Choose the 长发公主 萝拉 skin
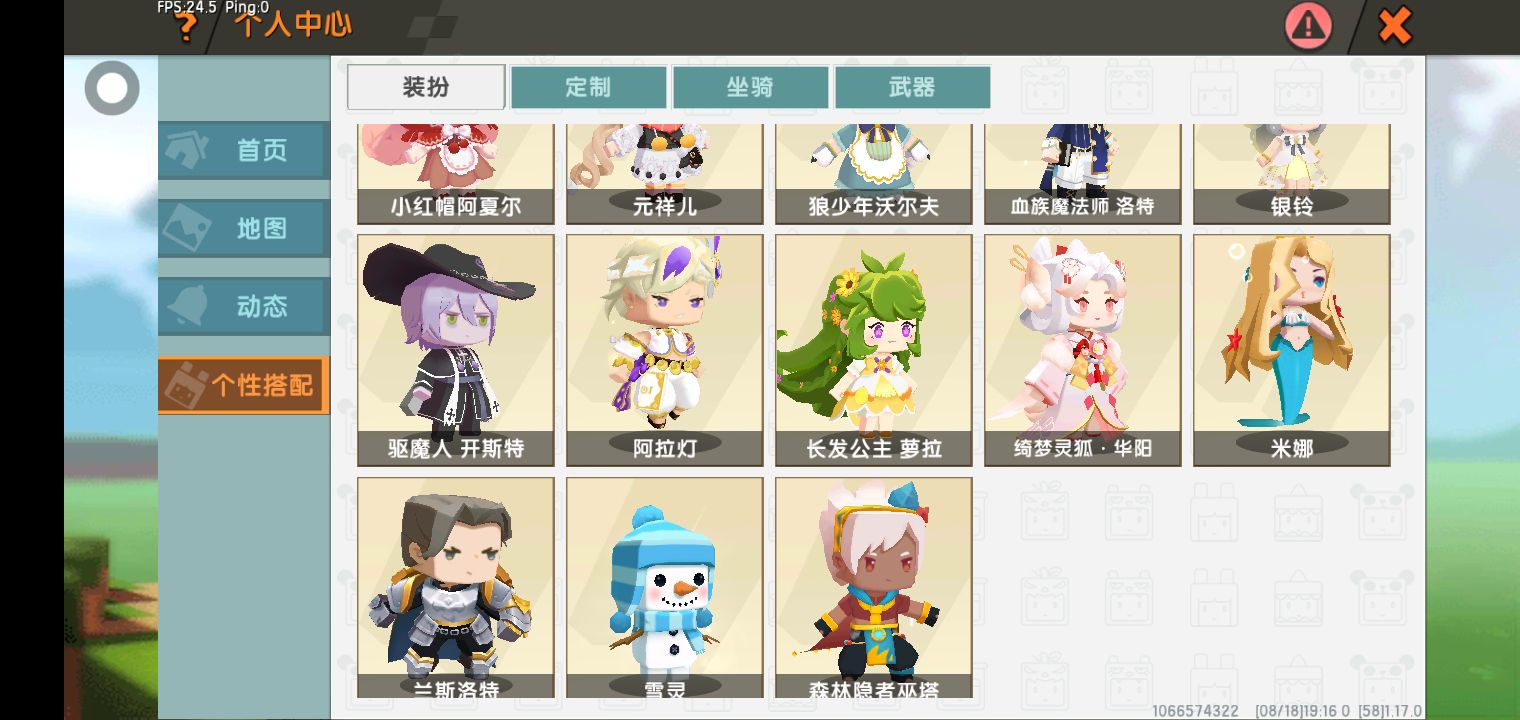 pyautogui.click(x=874, y=350)
